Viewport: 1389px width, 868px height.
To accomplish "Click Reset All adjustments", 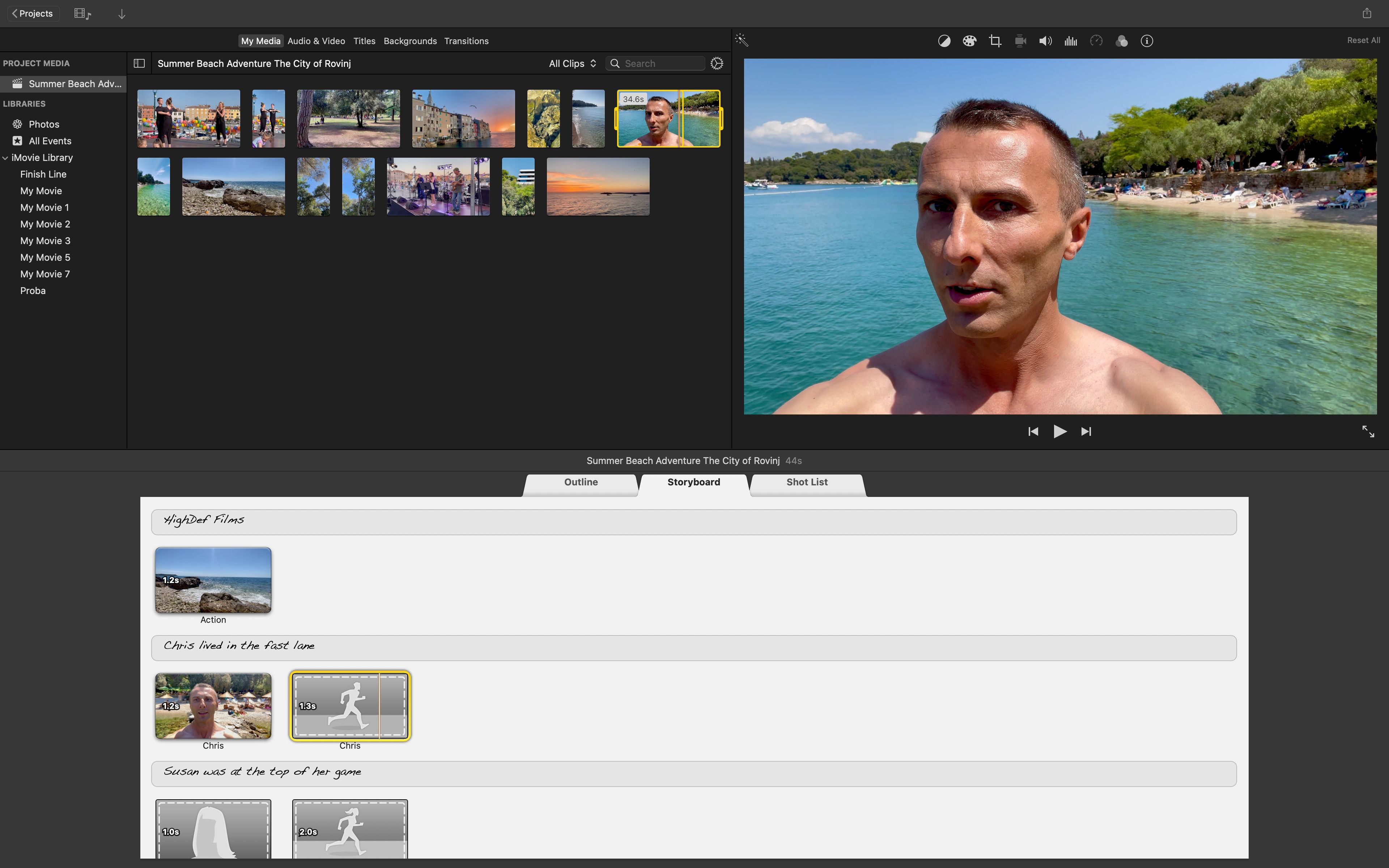I will click(x=1363, y=41).
